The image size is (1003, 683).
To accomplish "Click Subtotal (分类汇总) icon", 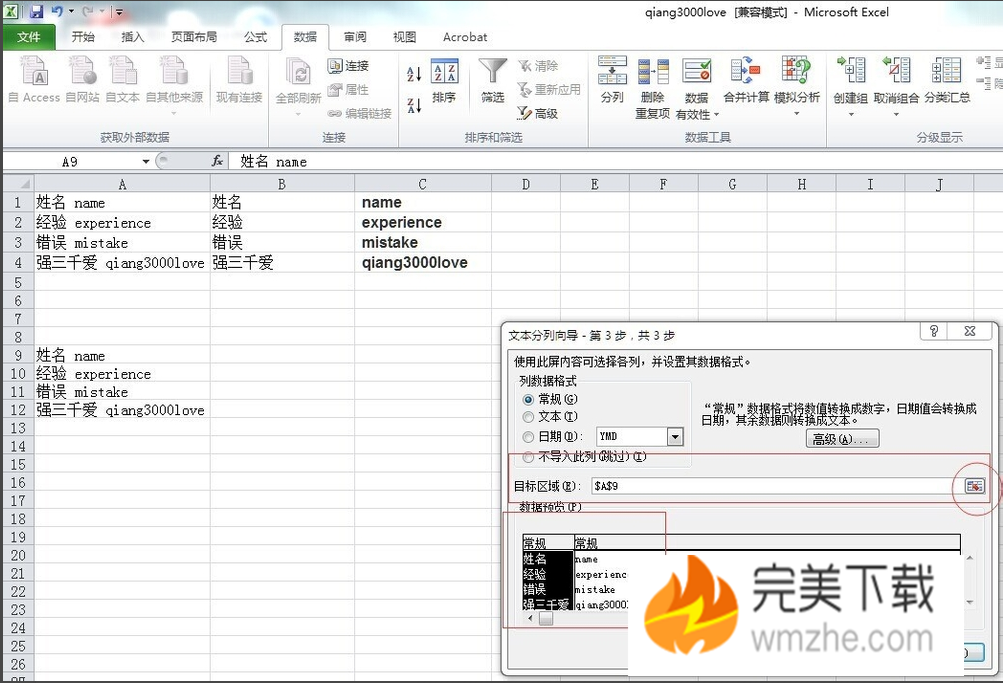I will coord(947,80).
